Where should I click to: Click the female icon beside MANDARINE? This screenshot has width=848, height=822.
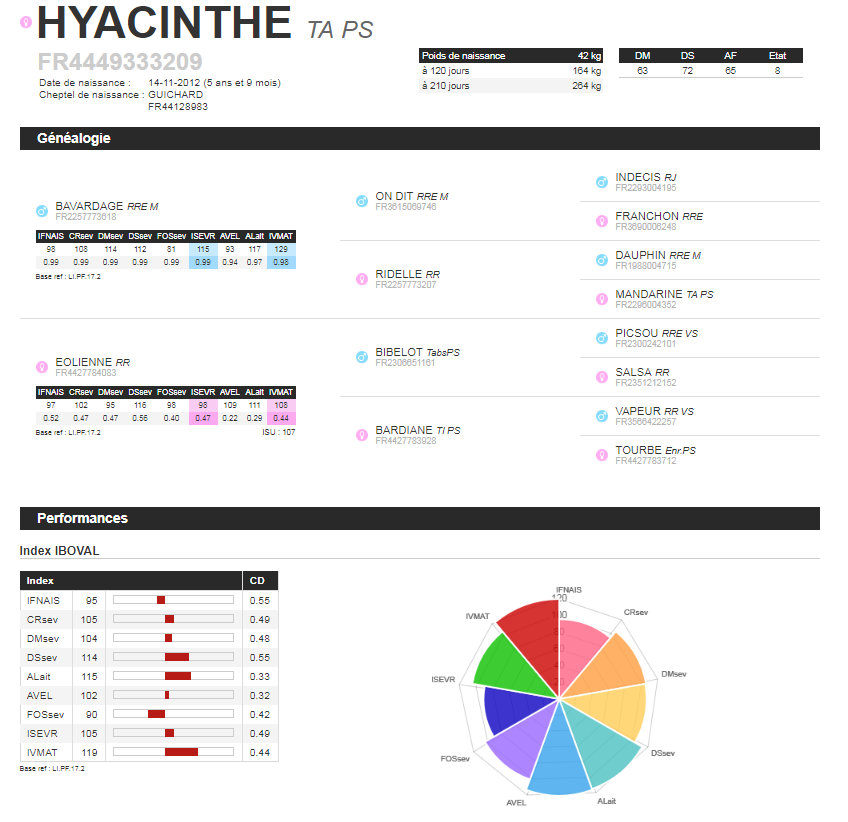pyautogui.click(x=602, y=299)
